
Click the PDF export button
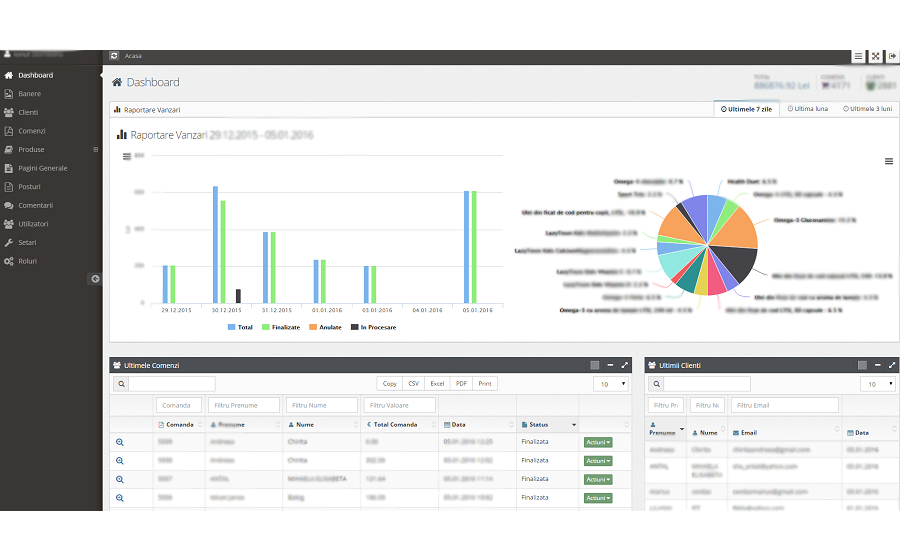[x=461, y=383]
